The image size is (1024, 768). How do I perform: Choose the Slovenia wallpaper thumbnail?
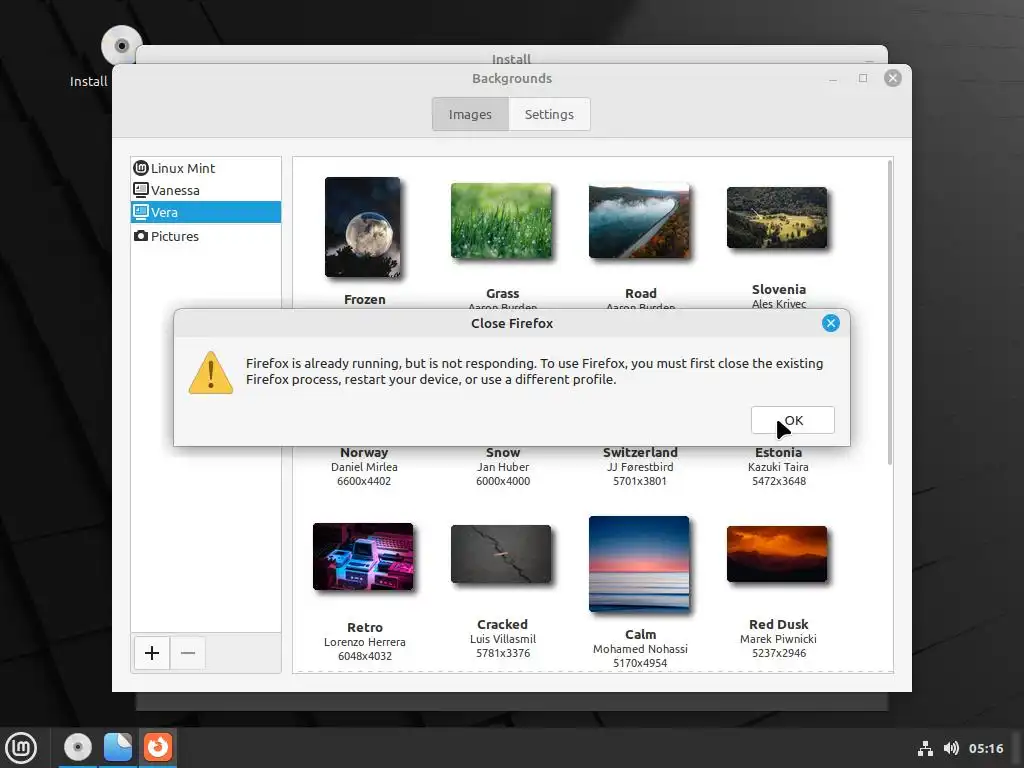coord(777,217)
